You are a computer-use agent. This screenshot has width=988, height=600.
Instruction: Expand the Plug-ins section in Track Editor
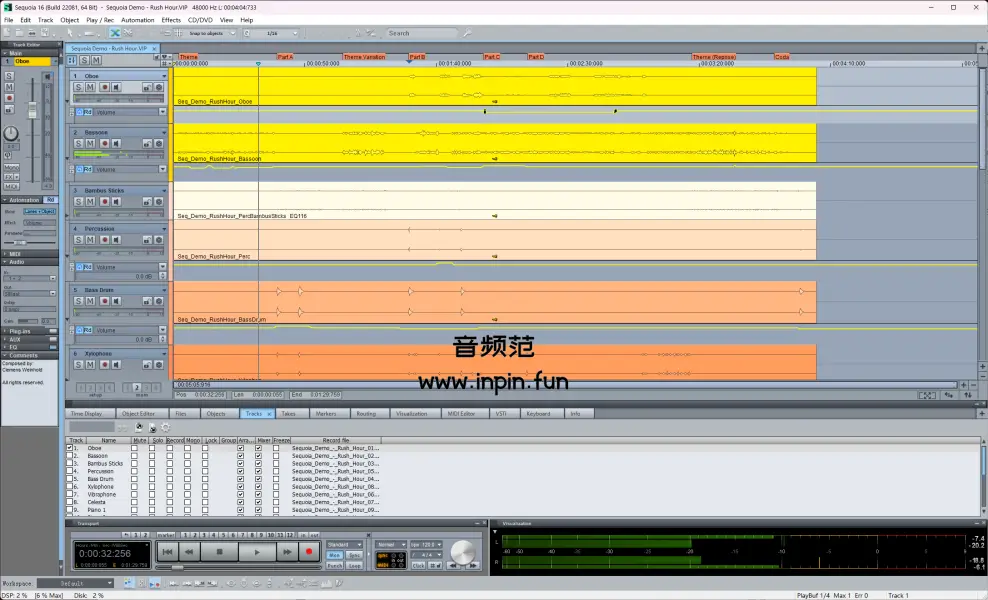click(x=4, y=331)
